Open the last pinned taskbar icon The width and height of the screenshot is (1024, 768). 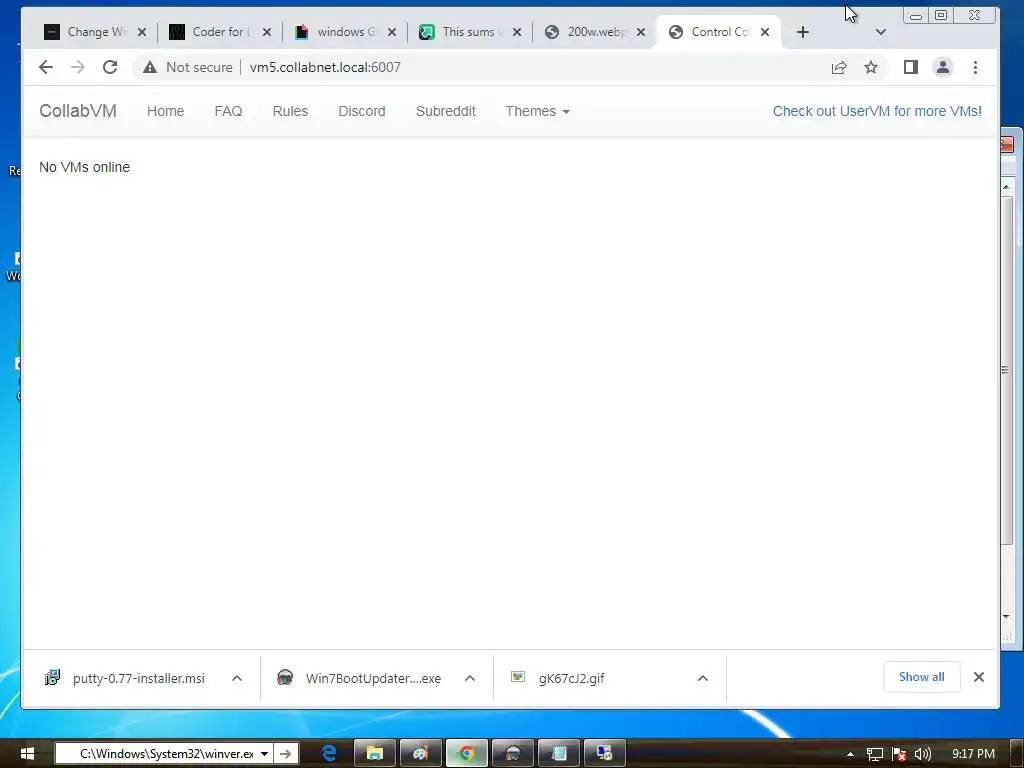605,754
